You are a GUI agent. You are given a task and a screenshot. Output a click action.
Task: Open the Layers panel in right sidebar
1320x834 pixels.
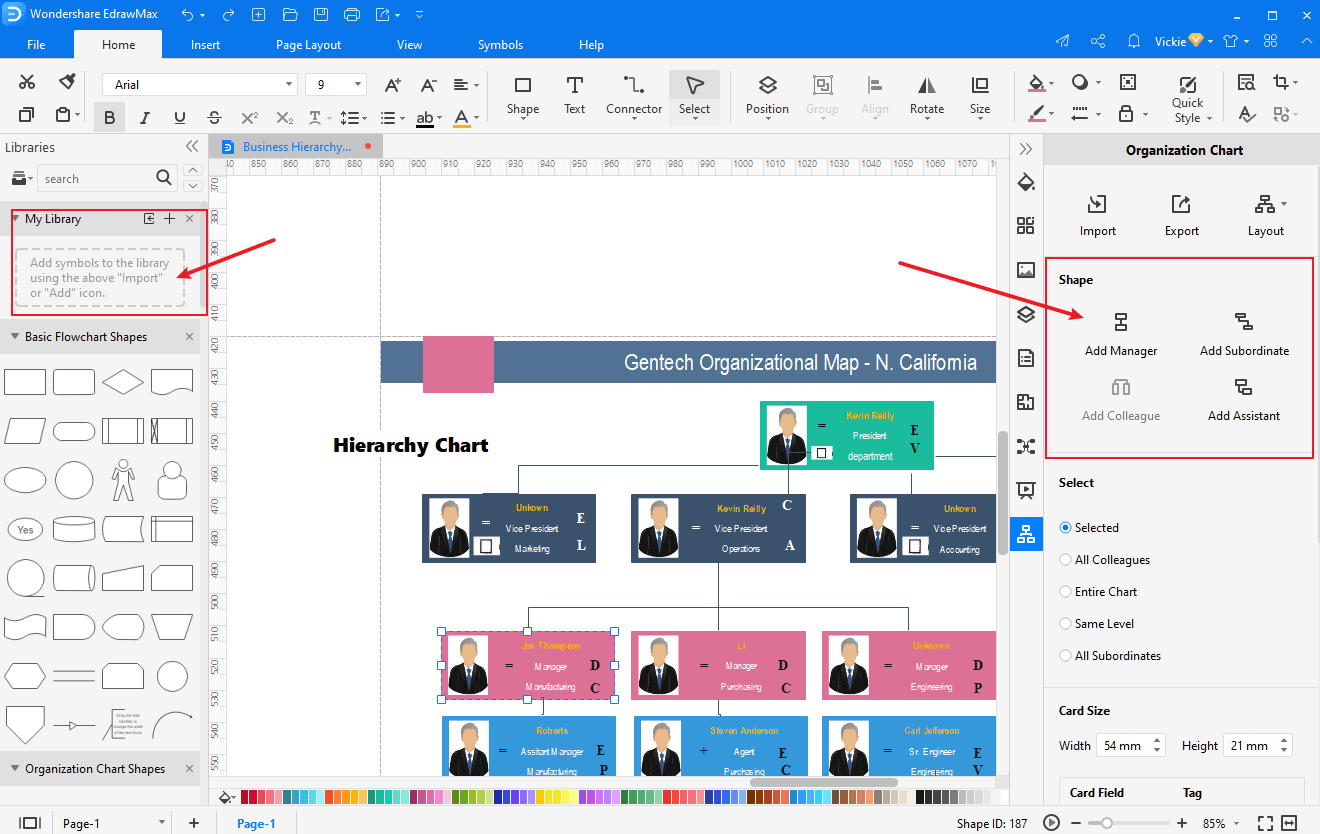point(1026,314)
